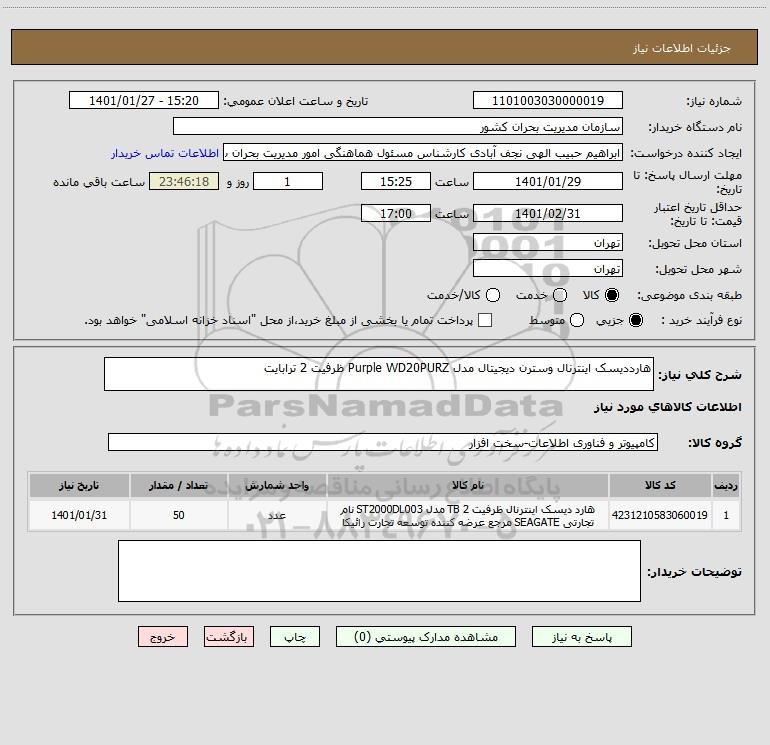
Task: Click the announcement date field 1401/01/27 - 15:20
Action: click(x=144, y=101)
